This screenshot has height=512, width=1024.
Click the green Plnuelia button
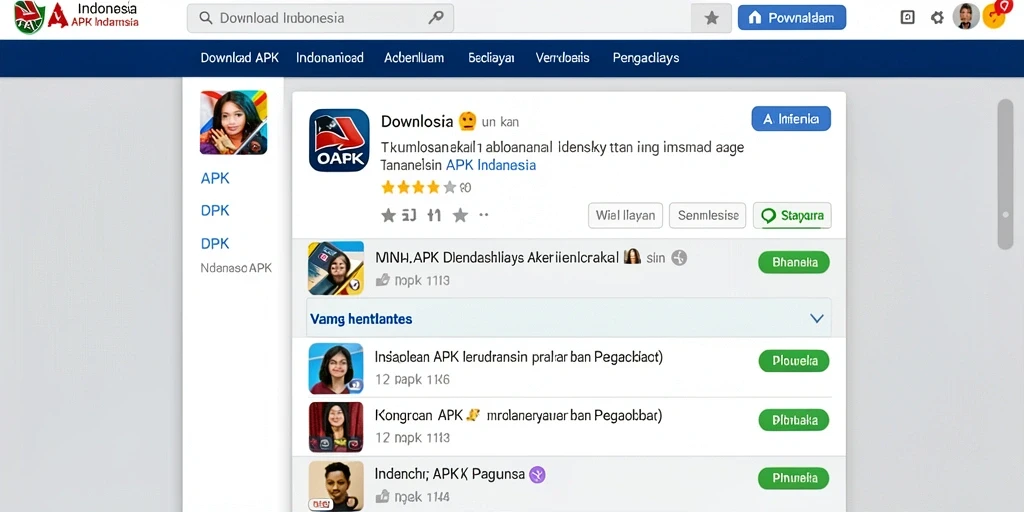tap(793, 478)
